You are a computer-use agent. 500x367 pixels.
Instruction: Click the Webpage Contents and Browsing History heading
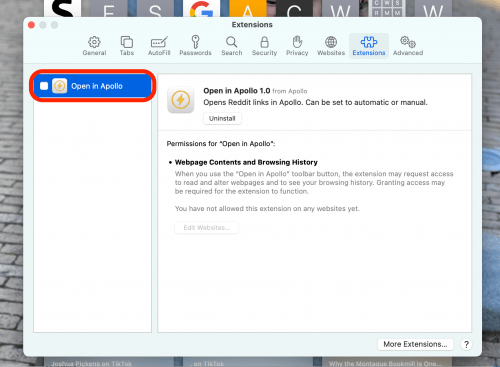[x=246, y=162]
